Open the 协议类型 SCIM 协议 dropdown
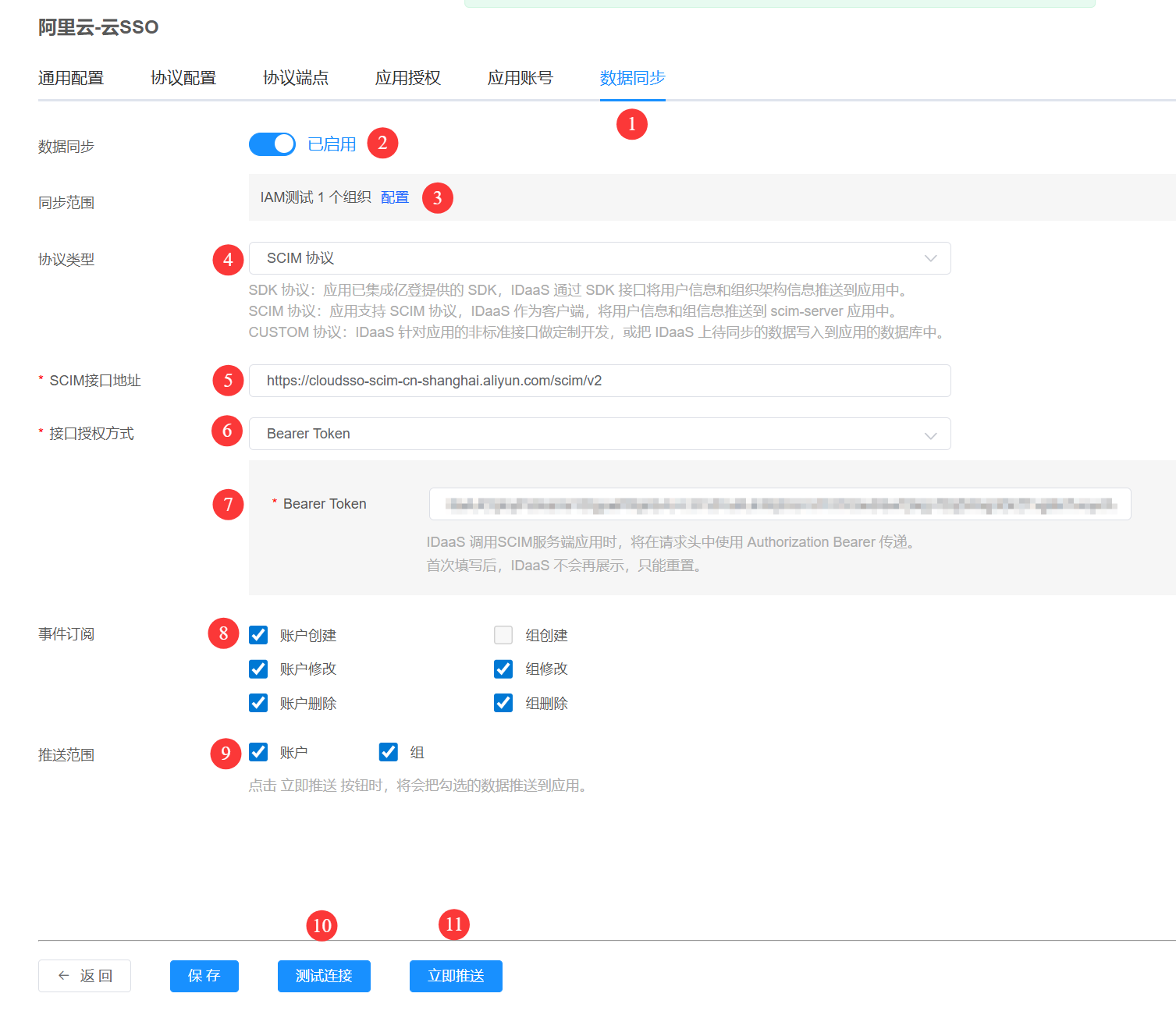The width and height of the screenshot is (1176, 1011). (599, 258)
